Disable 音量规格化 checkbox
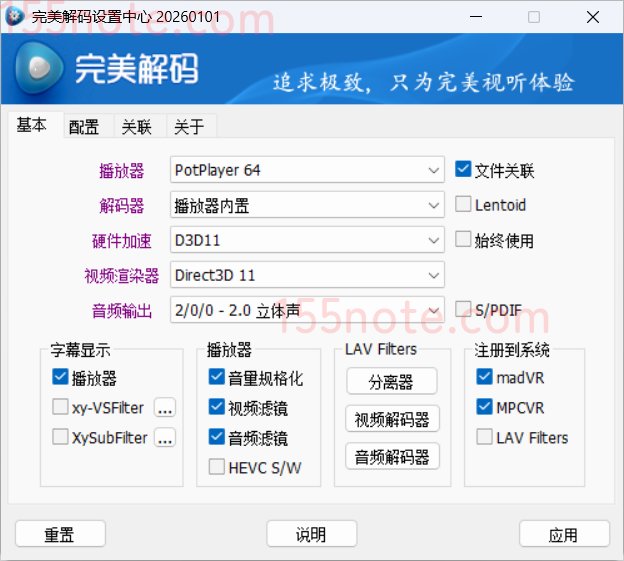The height and width of the screenshot is (561, 624). pyautogui.click(x=217, y=377)
